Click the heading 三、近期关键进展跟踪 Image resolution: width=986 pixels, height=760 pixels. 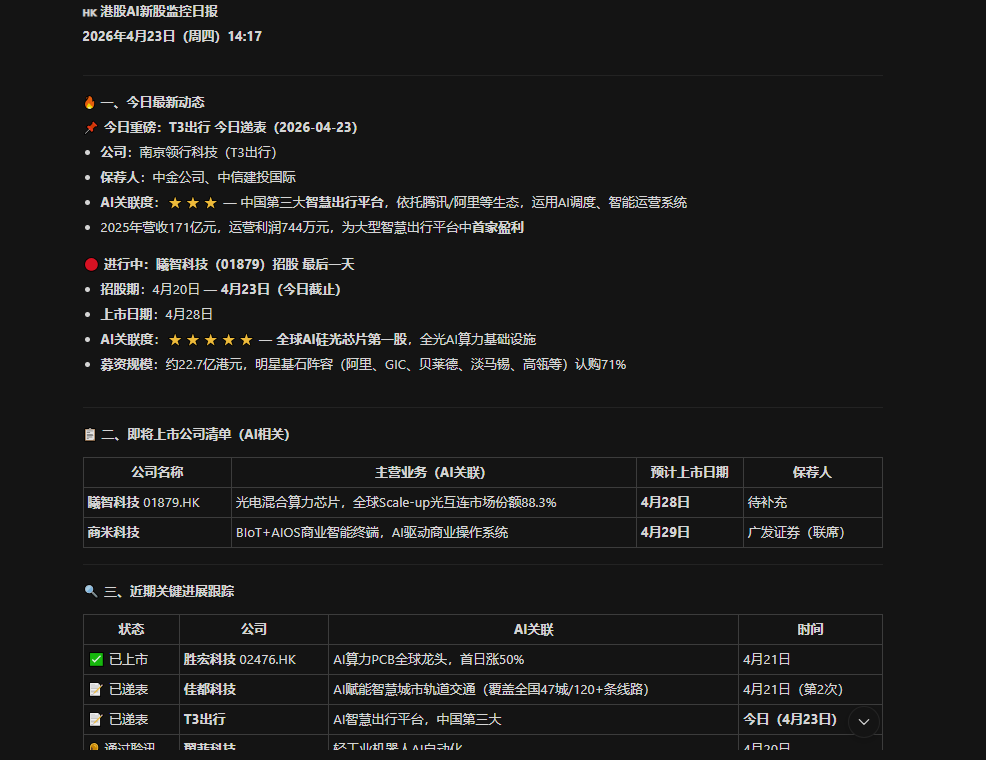pyautogui.click(x=169, y=592)
